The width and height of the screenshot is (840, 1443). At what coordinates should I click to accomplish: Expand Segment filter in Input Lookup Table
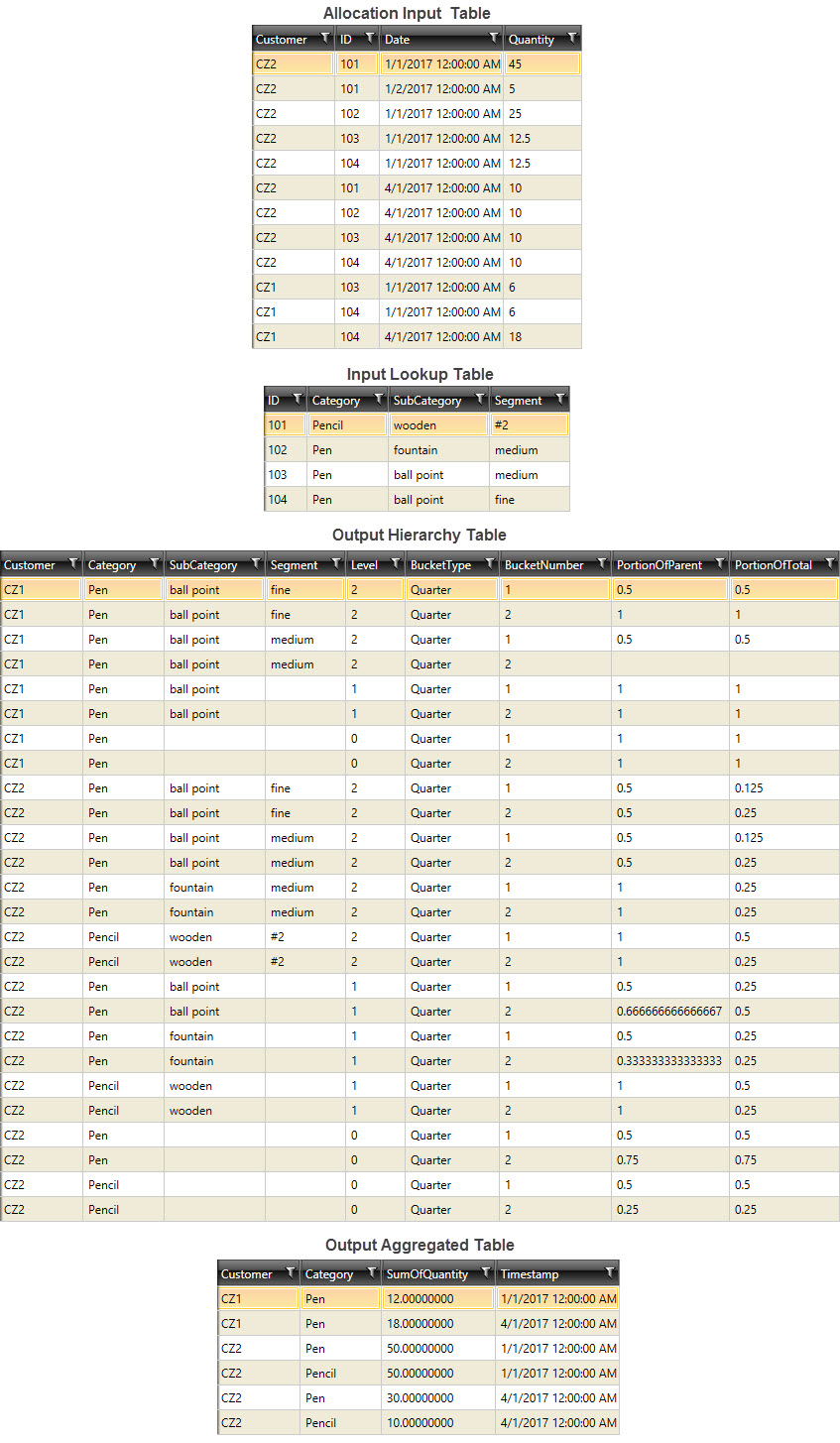click(560, 401)
